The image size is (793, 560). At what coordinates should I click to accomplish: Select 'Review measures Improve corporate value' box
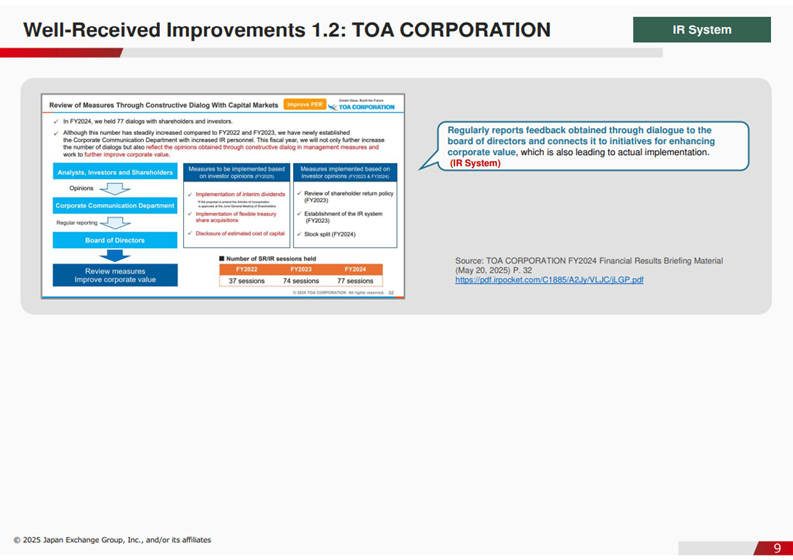pos(115,275)
